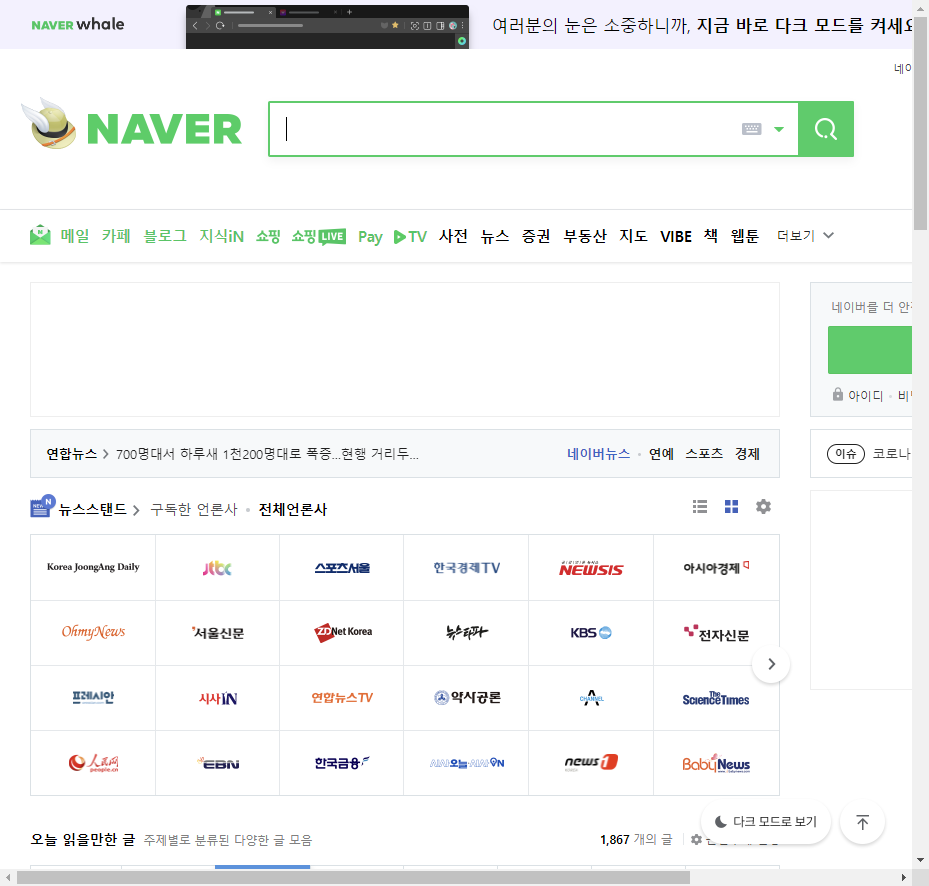Open 경제 news link
The width and height of the screenshot is (929, 886).
pyautogui.click(x=748, y=454)
